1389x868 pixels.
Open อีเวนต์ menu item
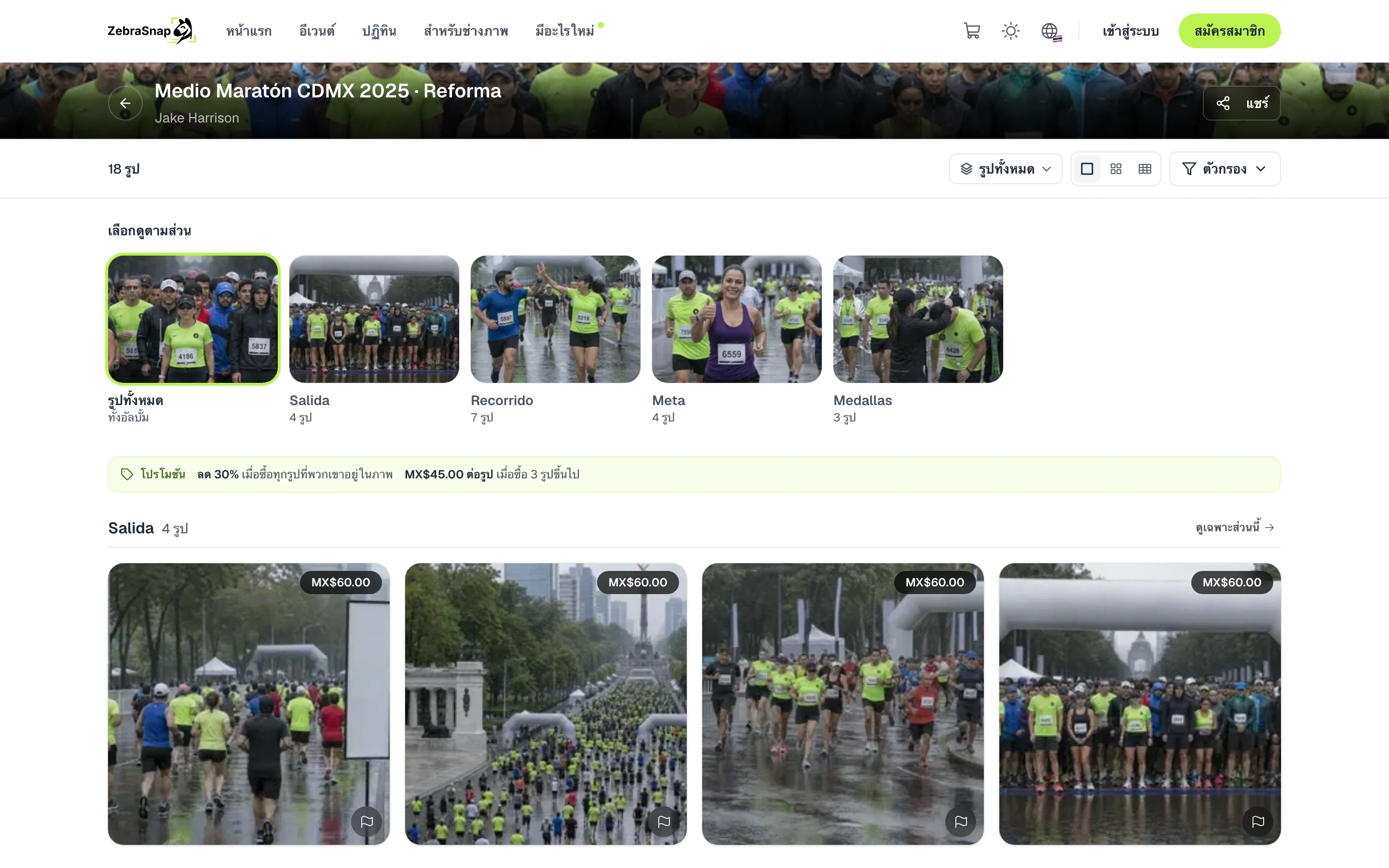(317, 31)
